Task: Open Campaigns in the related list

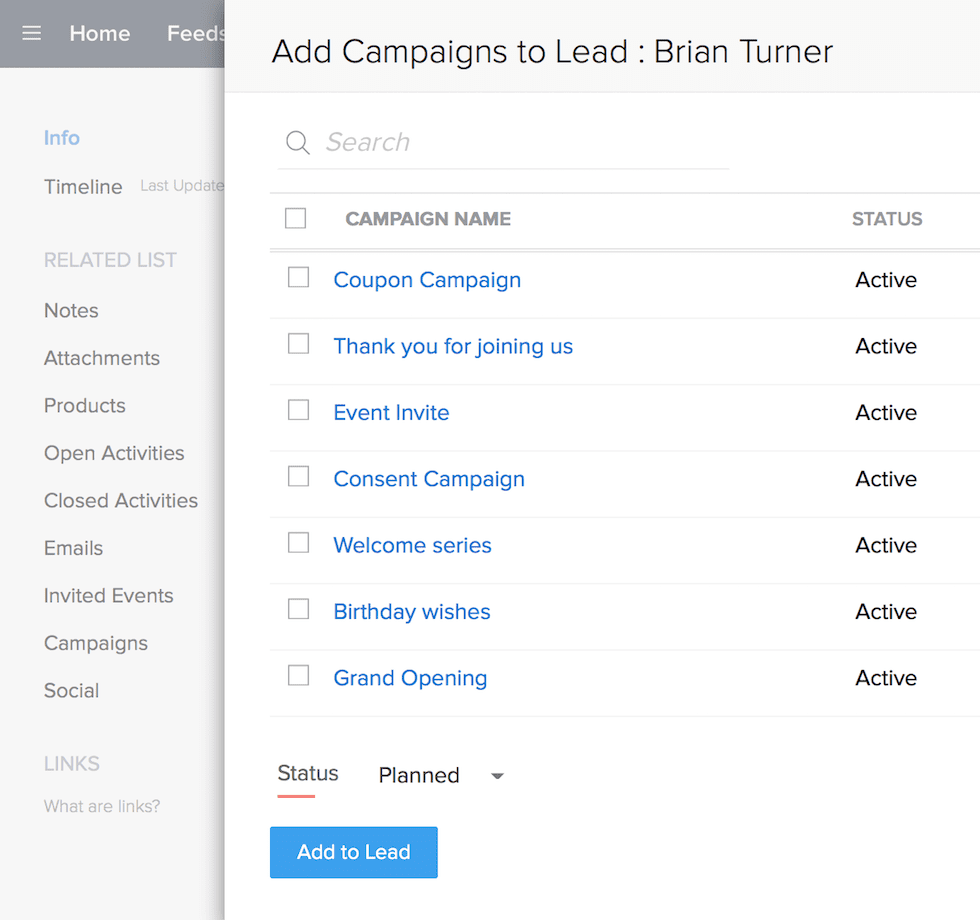Action: click(96, 643)
